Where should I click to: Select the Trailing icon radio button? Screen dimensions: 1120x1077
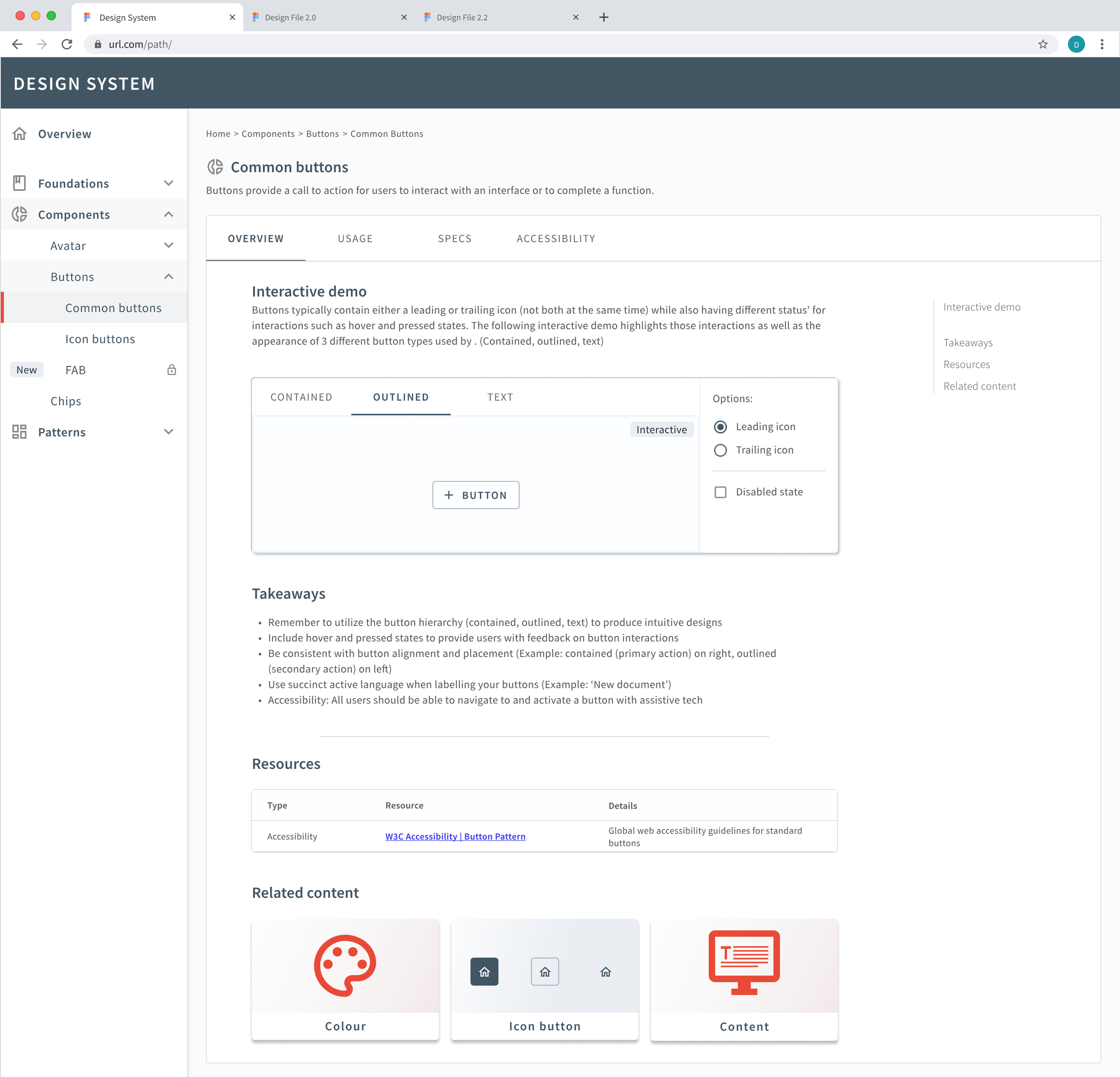[720, 450]
